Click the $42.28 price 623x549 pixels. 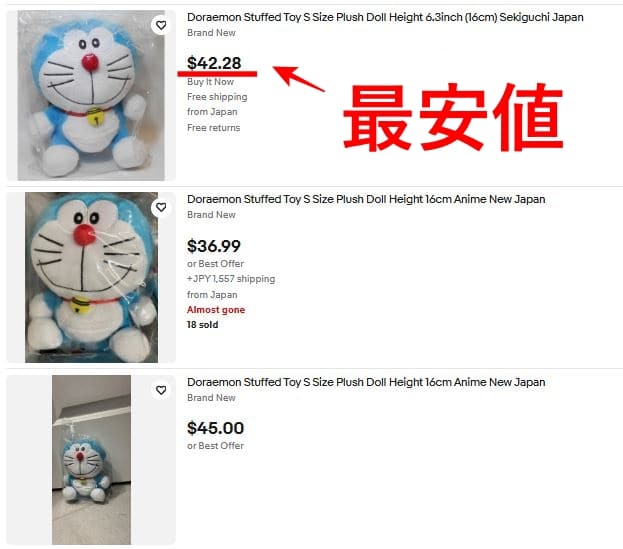point(214,63)
